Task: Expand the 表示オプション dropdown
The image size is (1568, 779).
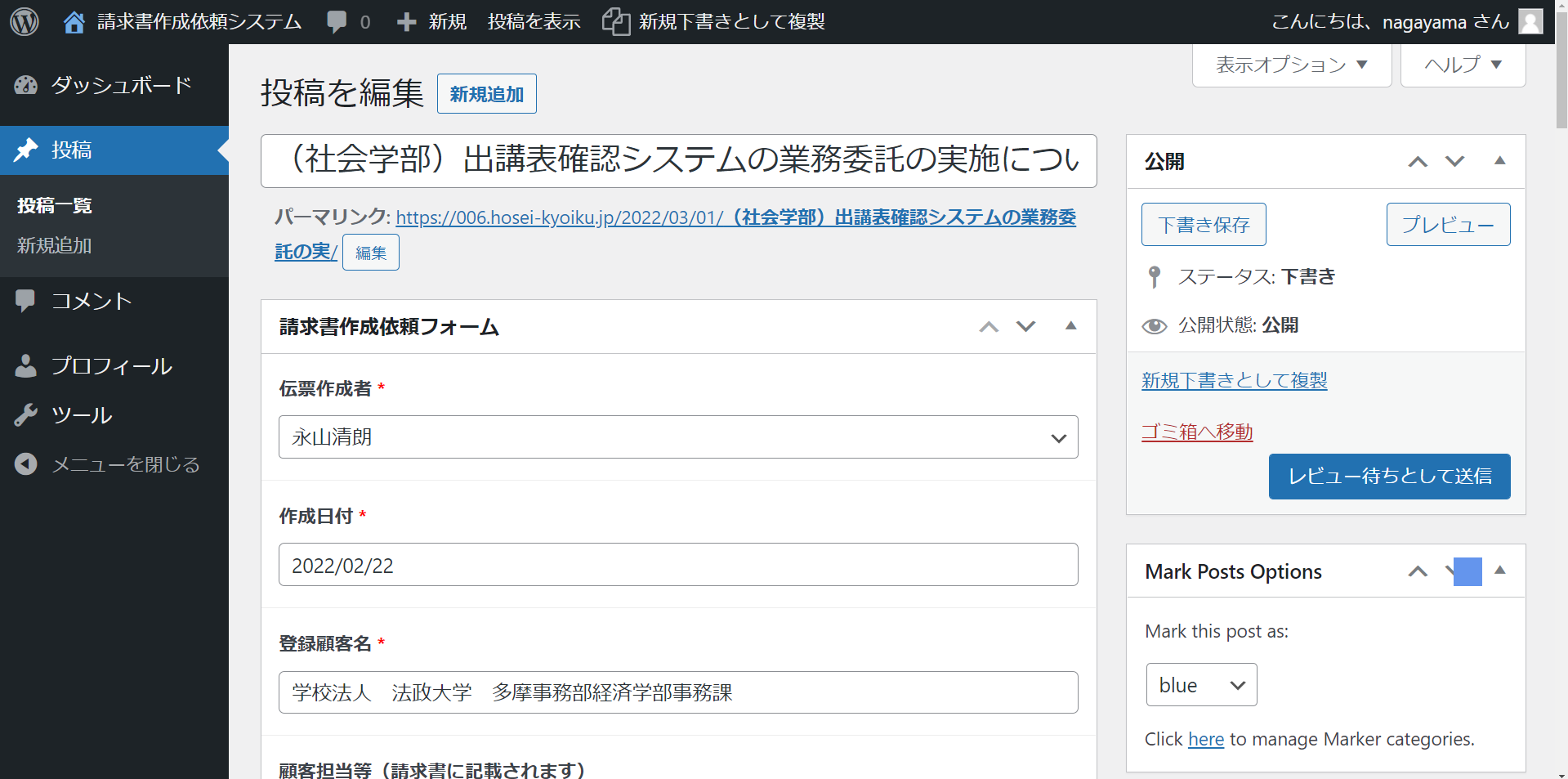Action: [1291, 65]
